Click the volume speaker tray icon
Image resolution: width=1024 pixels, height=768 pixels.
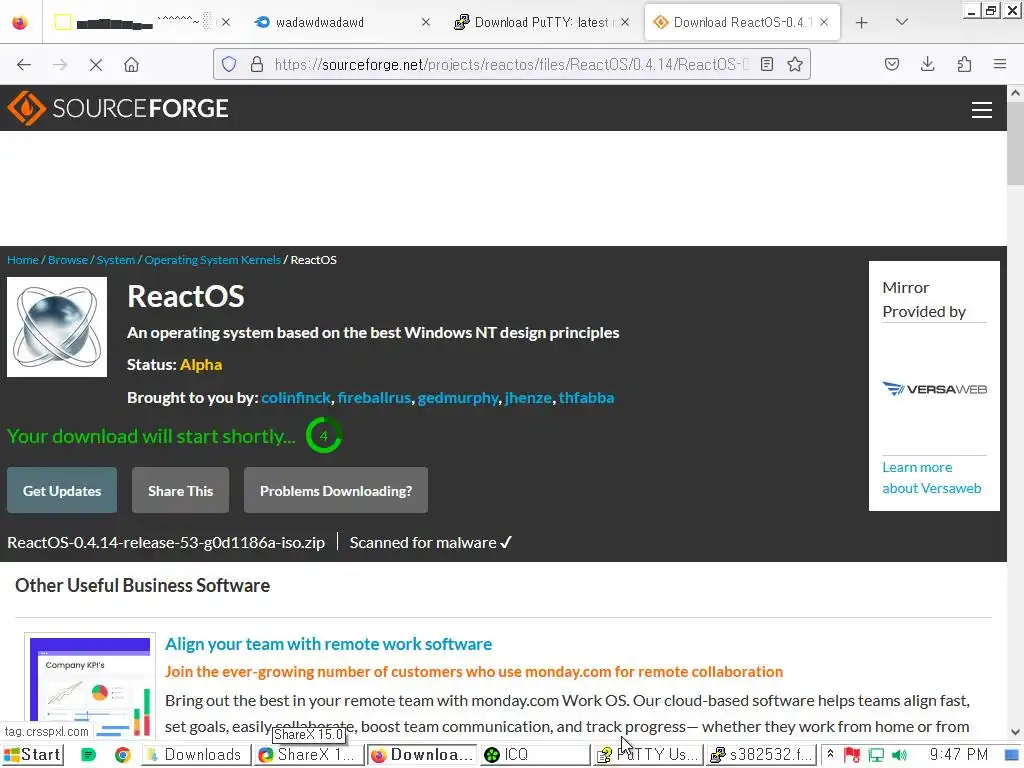click(x=900, y=756)
